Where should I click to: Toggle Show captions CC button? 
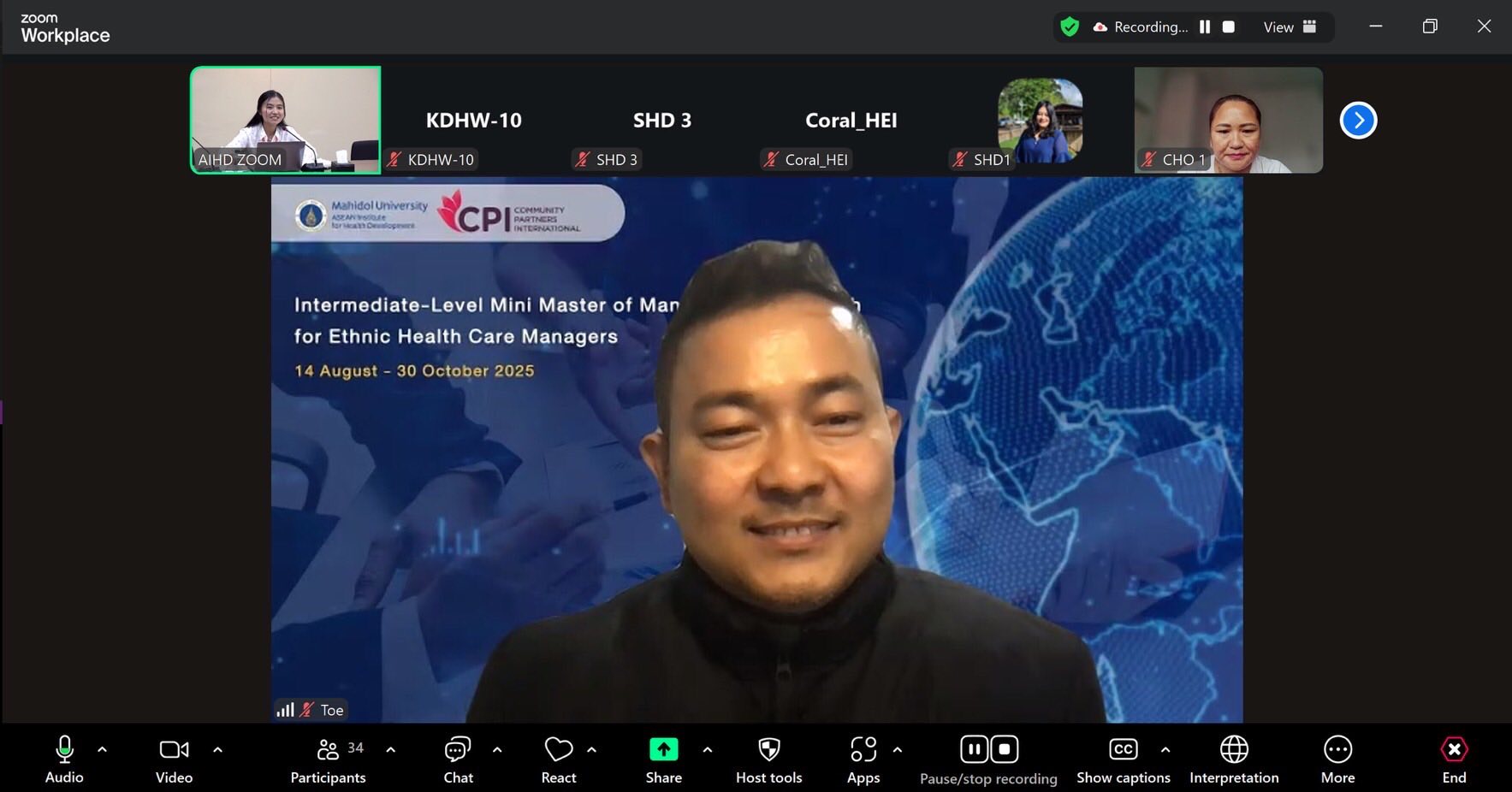tap(1123, 759)
